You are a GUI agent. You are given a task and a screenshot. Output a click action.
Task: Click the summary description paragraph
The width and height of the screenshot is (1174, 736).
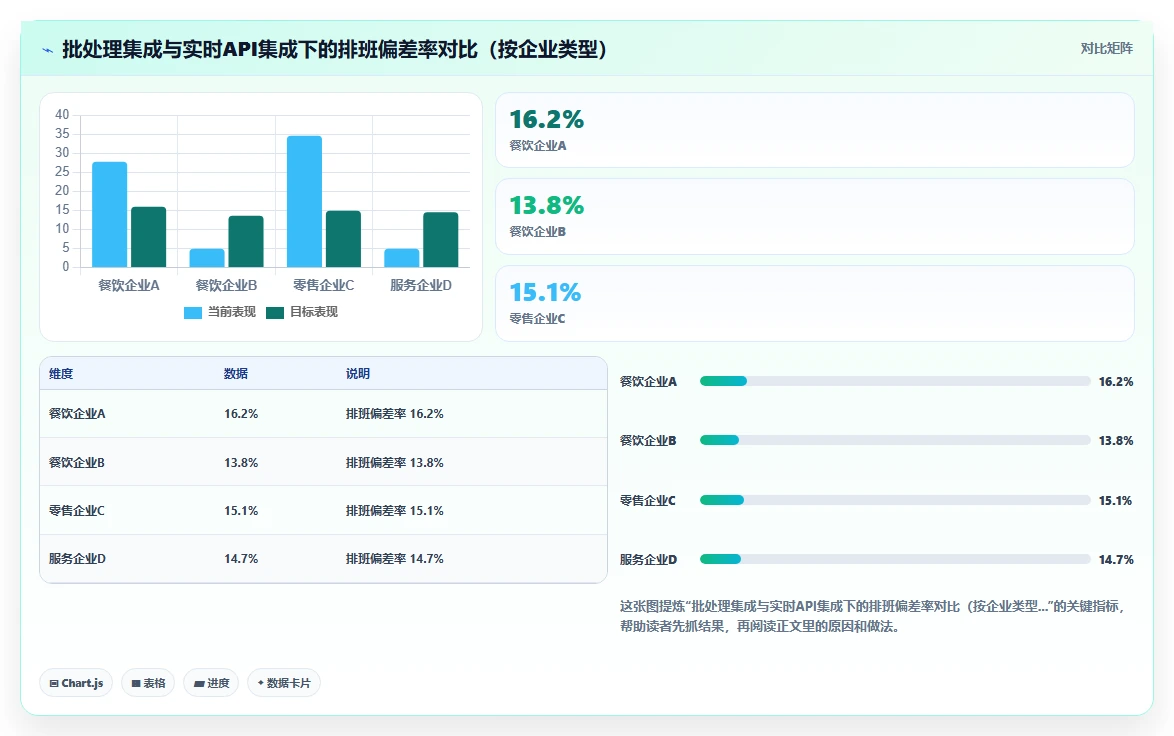click(x=873, y=616)
